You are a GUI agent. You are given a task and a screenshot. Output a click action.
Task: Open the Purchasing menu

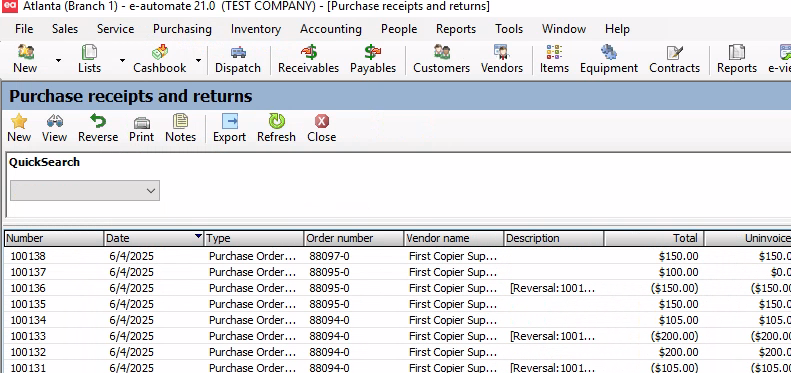pos(182,29)
